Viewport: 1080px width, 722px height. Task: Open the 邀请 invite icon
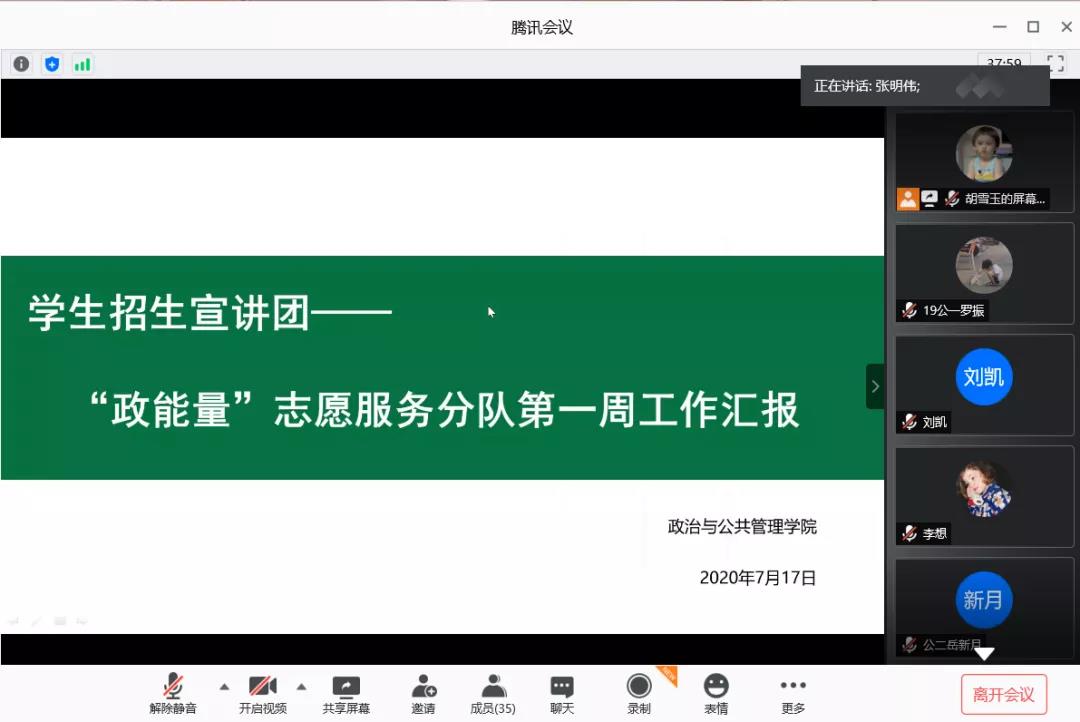coord(423,693)
